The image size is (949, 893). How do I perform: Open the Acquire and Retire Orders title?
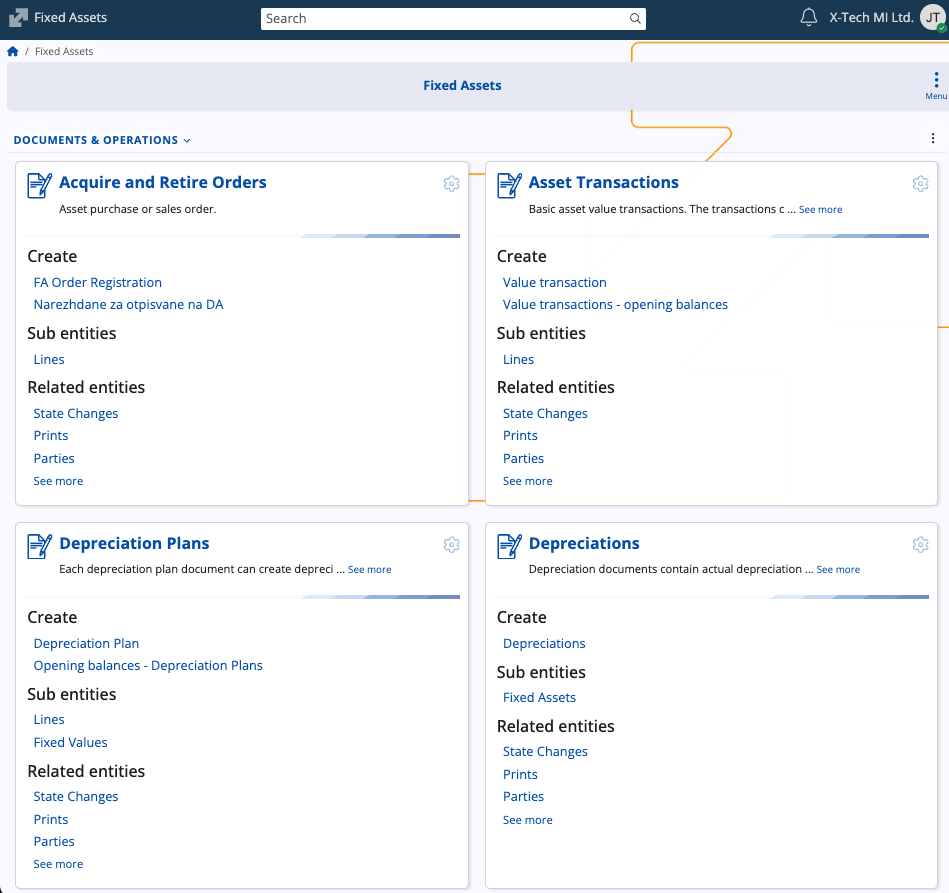coord(162,183)
